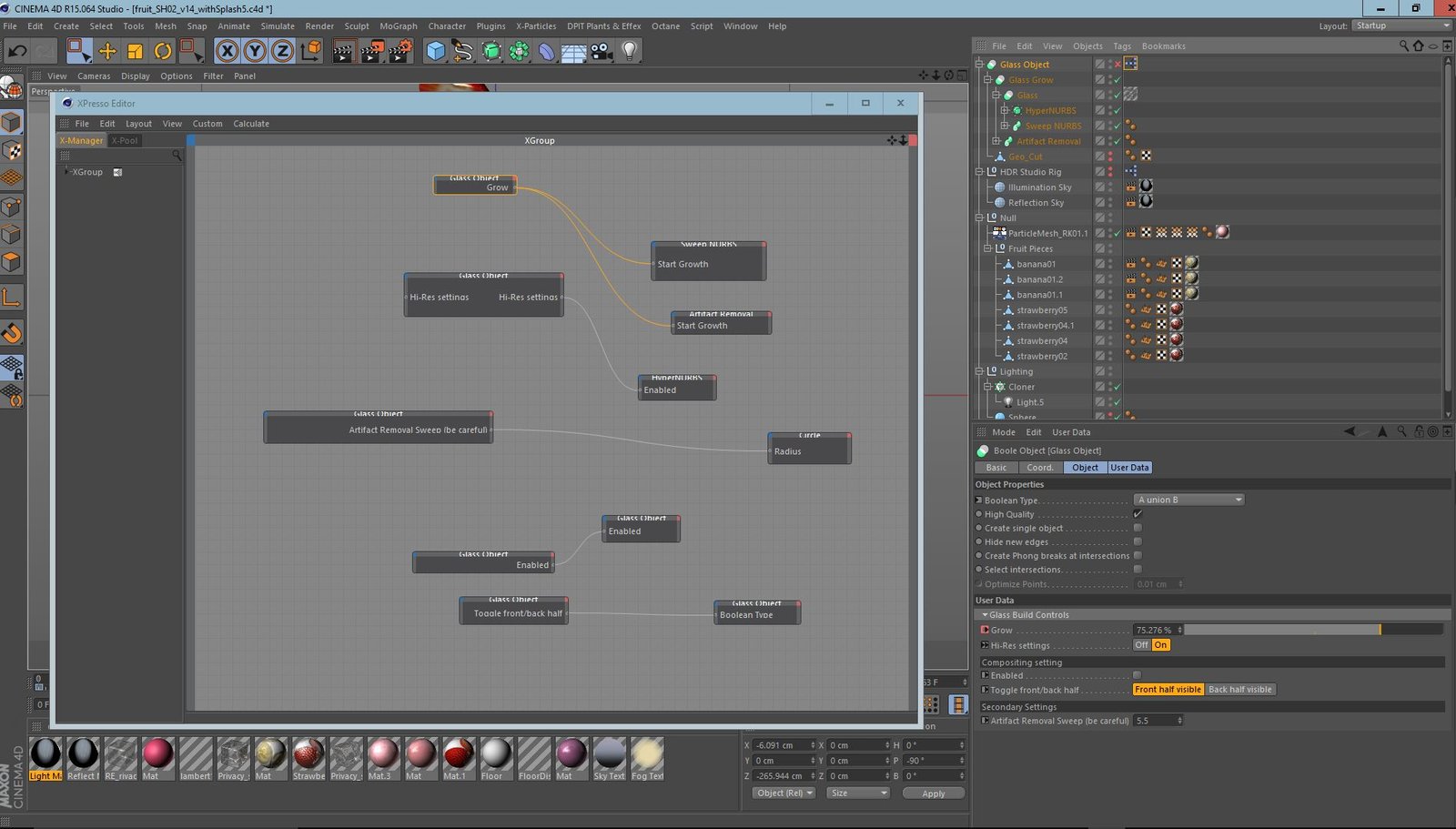
Task: Select the Rotate tool in the toolbar
Action: point(163,51)
